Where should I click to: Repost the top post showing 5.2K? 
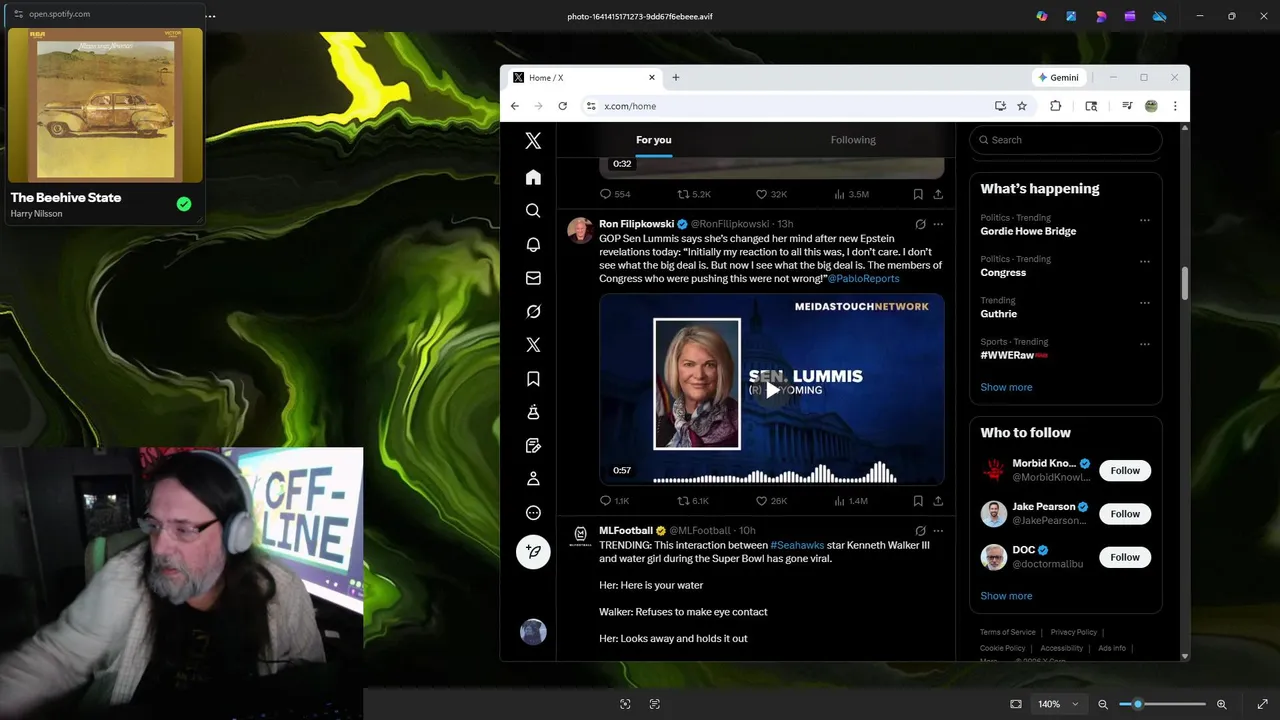point(694,194)
